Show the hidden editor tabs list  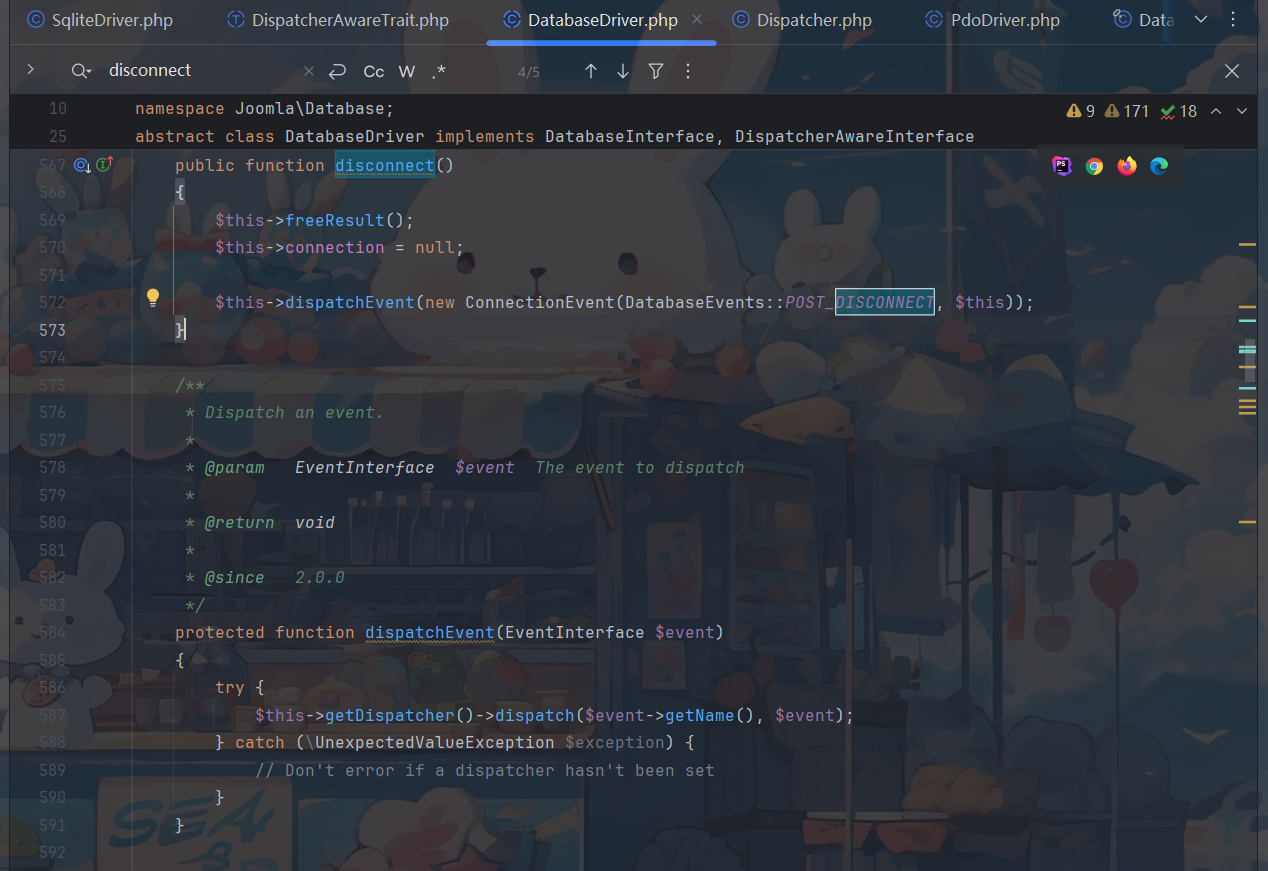coord(1201,20)
